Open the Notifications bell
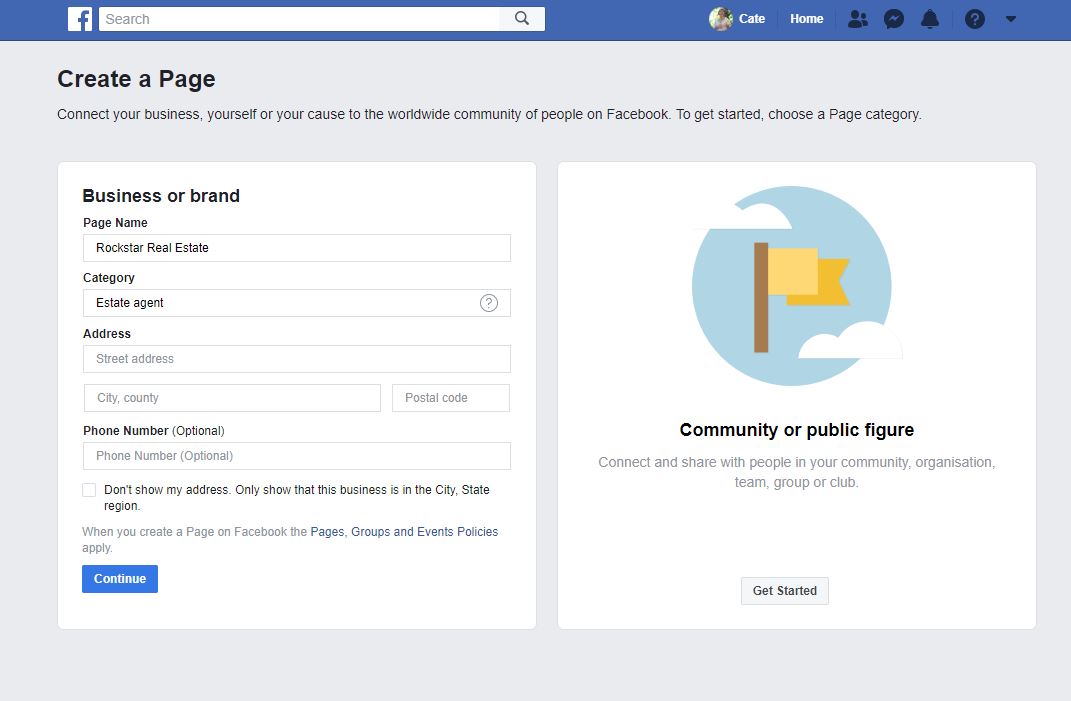Viewport: 1071px width, 701px height. pos(930,19)
